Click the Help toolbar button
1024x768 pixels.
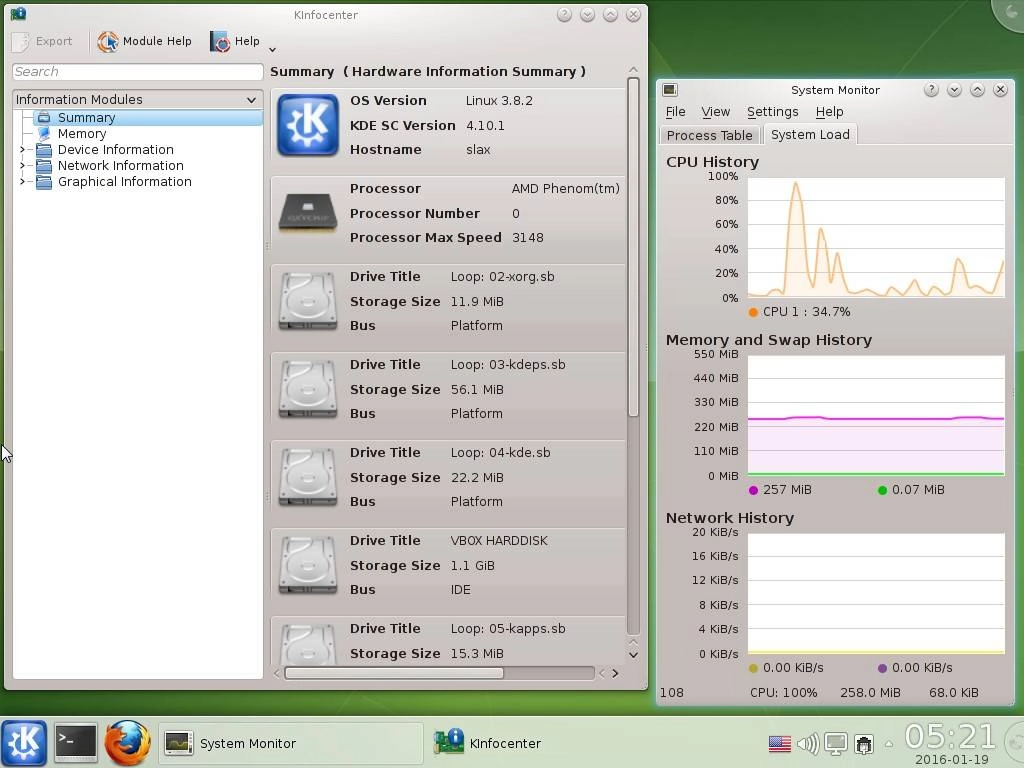(x=234, y=41)
